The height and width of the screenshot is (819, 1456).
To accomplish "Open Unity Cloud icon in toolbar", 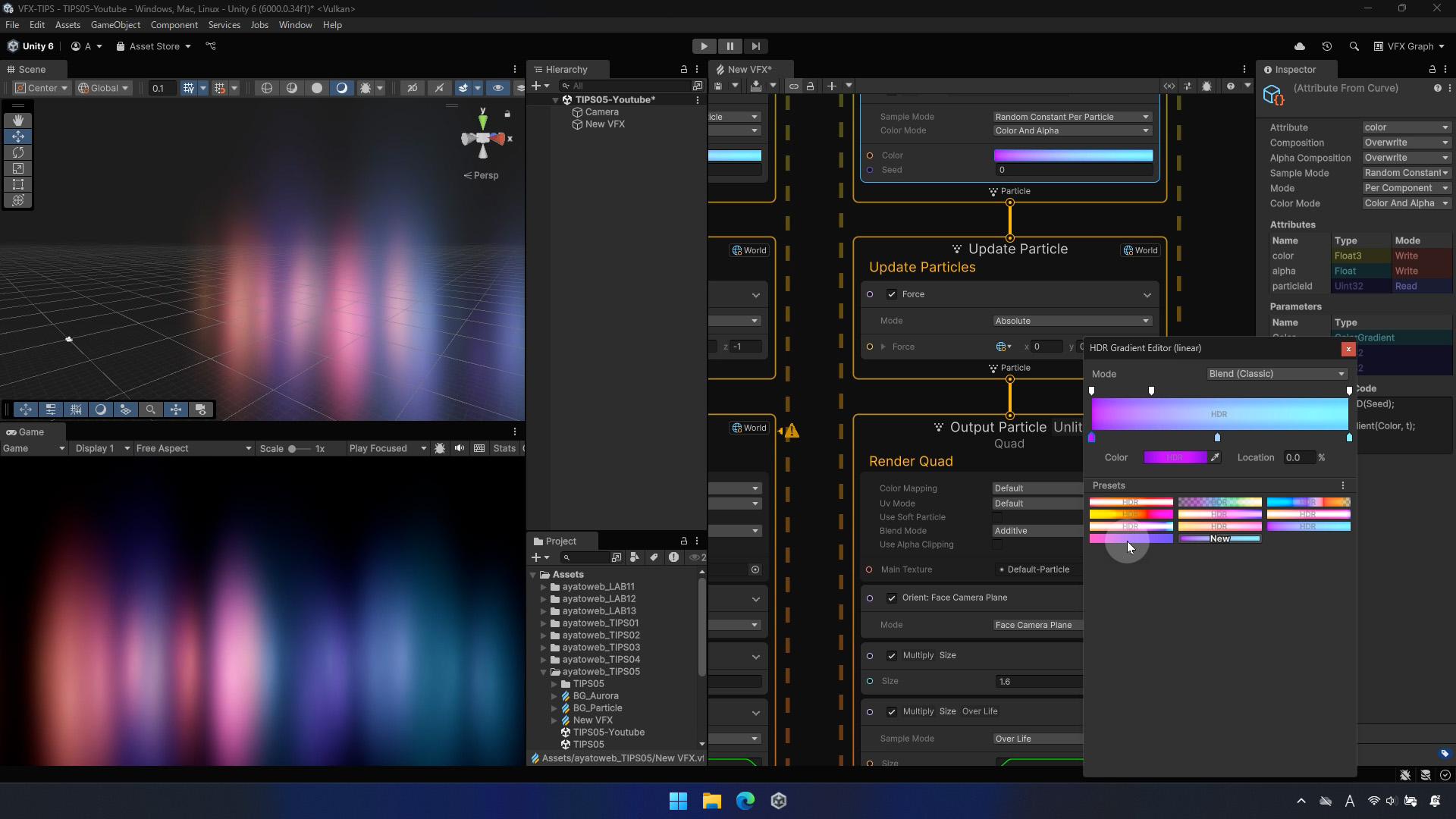I will 1300,46.
